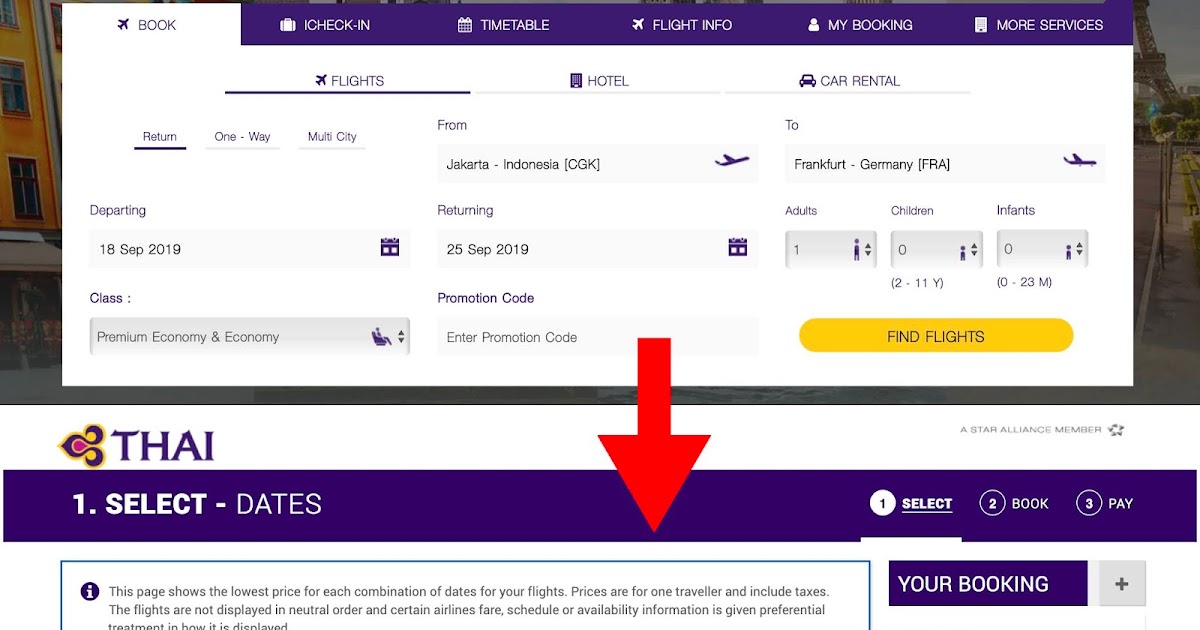The width and height of the screenshot is (1200, 630).
Task: Click the returning date calendar icon
Action: pos(738,247)
